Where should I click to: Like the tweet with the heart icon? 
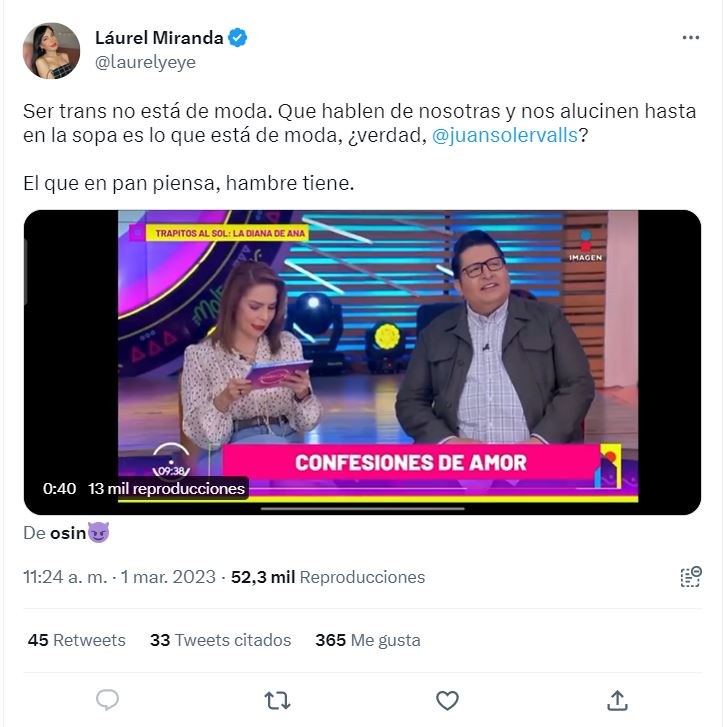click(x=447, y=700)
